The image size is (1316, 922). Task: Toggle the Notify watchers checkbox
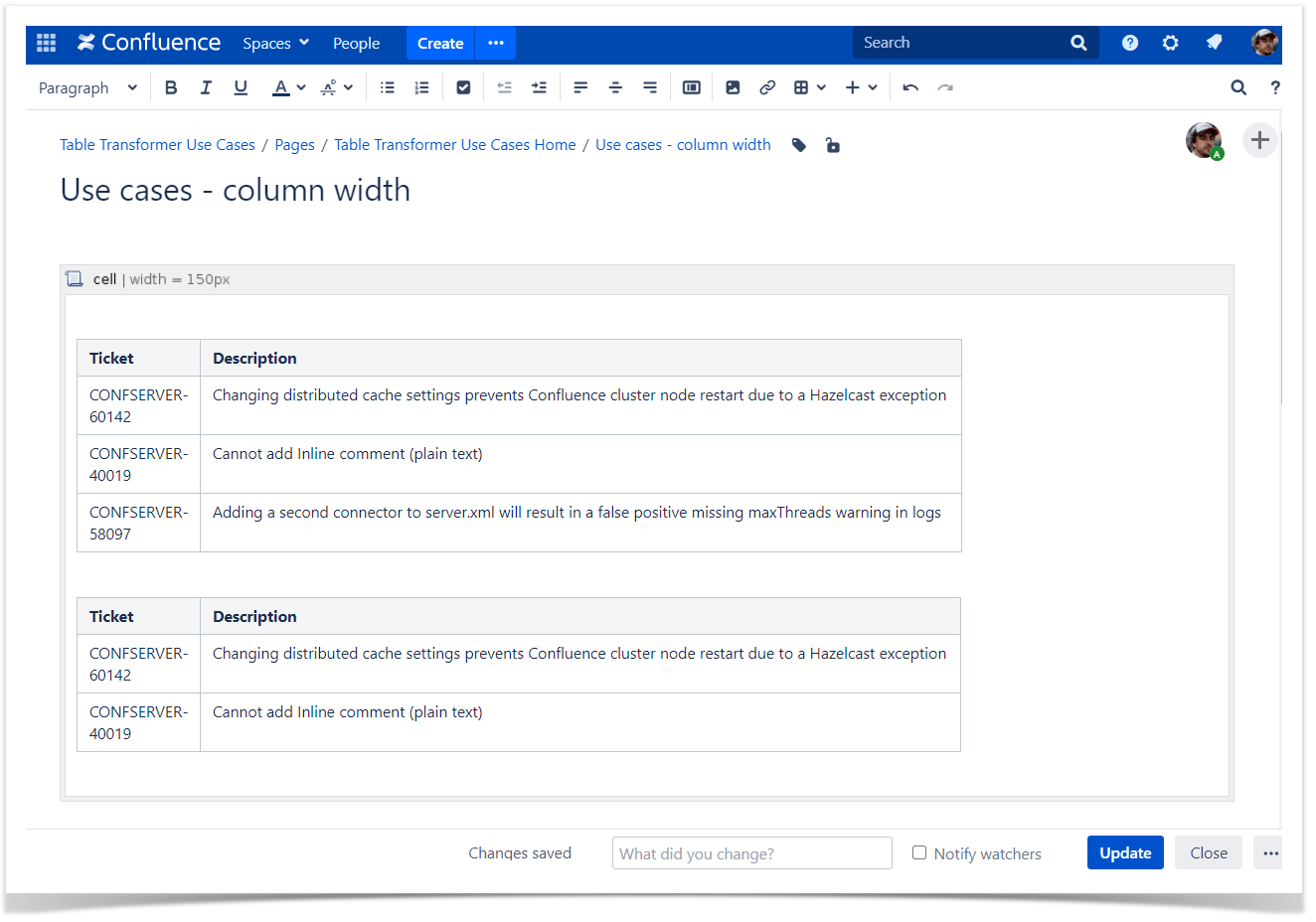[919, 852]
